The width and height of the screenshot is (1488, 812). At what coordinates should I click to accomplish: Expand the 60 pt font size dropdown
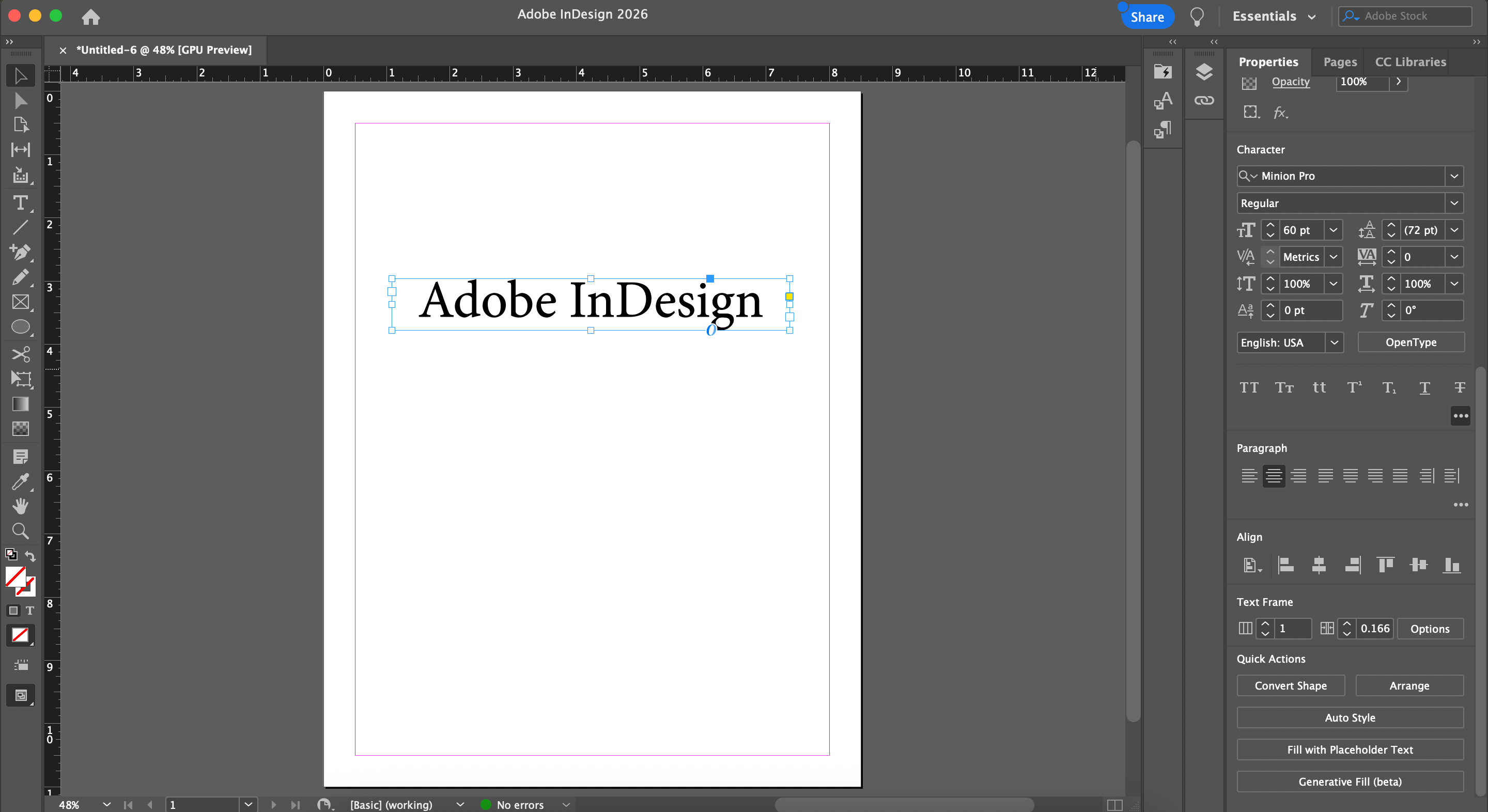(1333, 230)
